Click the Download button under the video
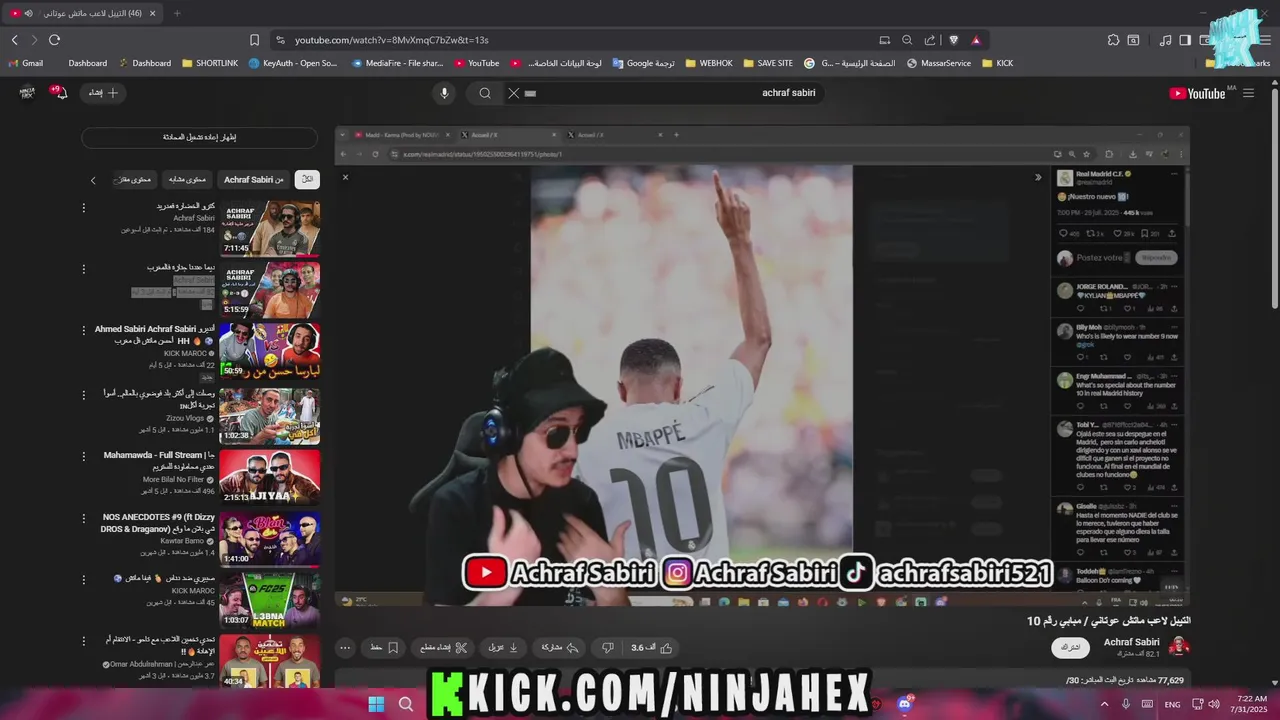 (503, 648)
